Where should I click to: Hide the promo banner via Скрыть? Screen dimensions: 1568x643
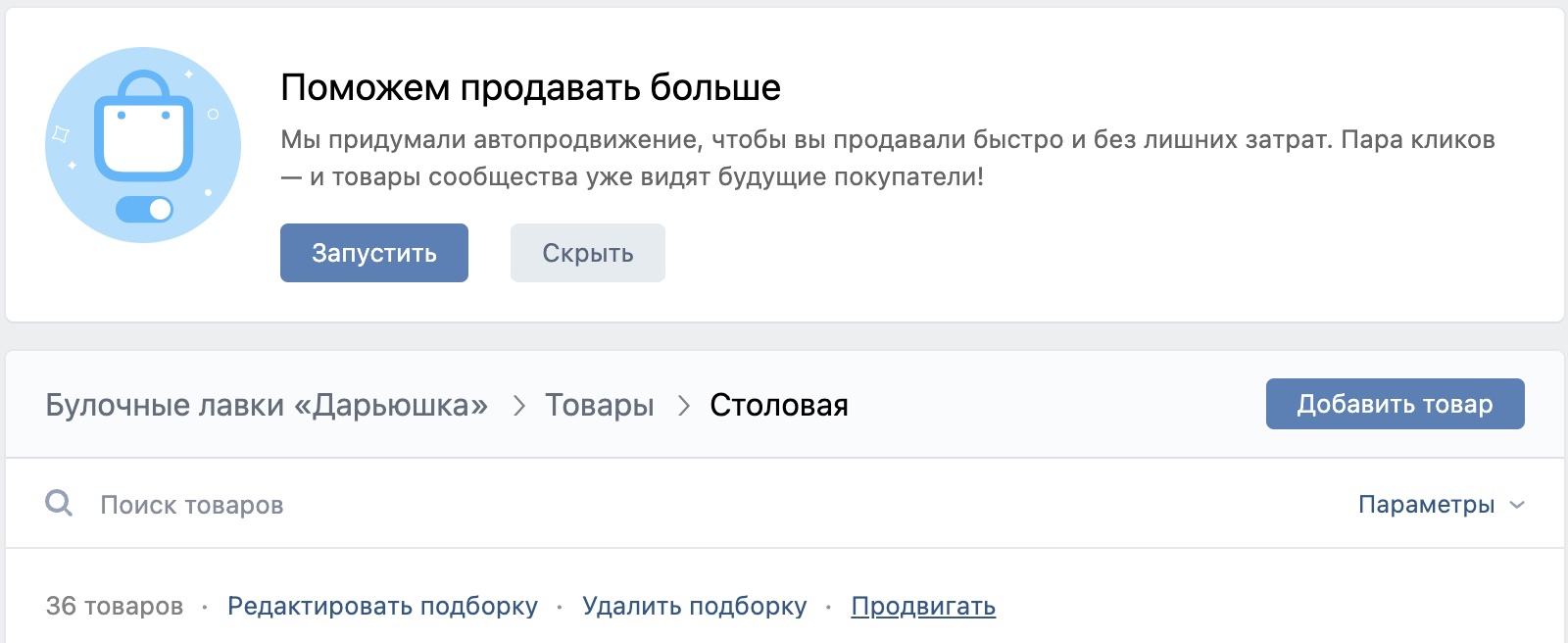[588, 253]
